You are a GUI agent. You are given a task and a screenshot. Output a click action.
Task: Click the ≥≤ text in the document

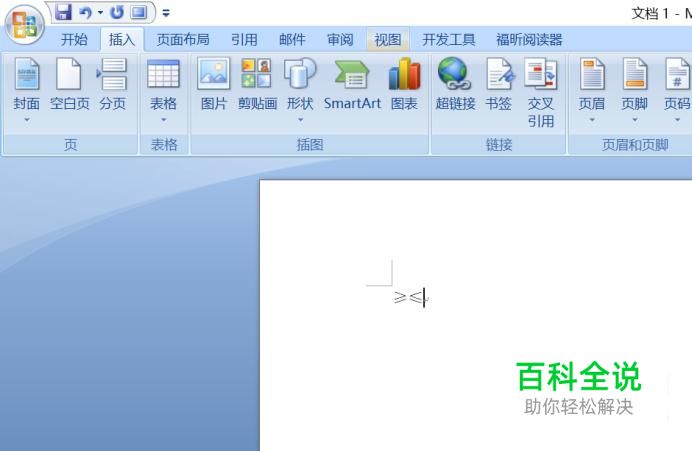(408, 297)
